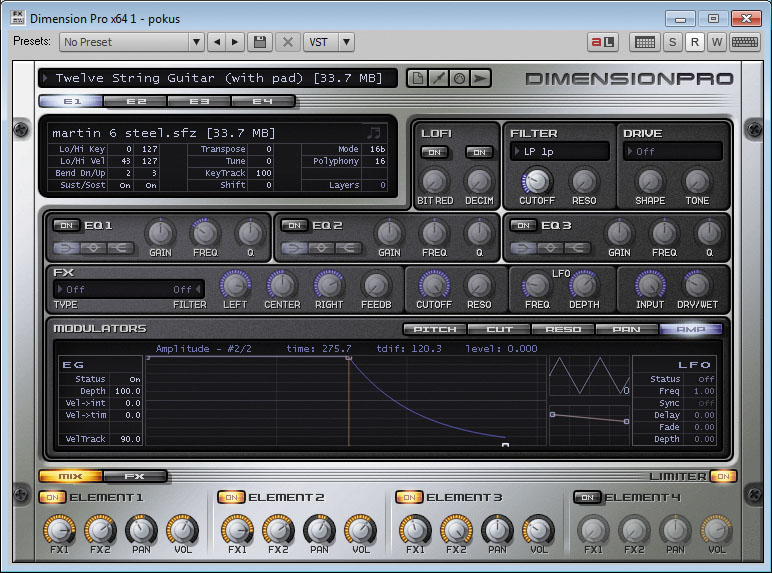Image resolution: width=772 pixels, height=573 pixels.
Task: Enable Element 4 with its ON button
Action: click(x=586, y=497)
